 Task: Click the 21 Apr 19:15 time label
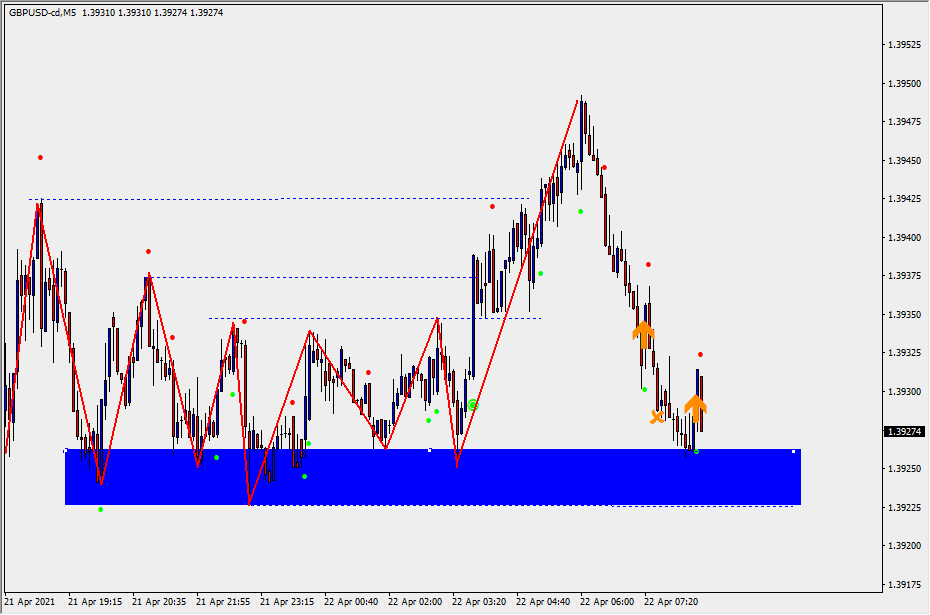click(95, 602)
